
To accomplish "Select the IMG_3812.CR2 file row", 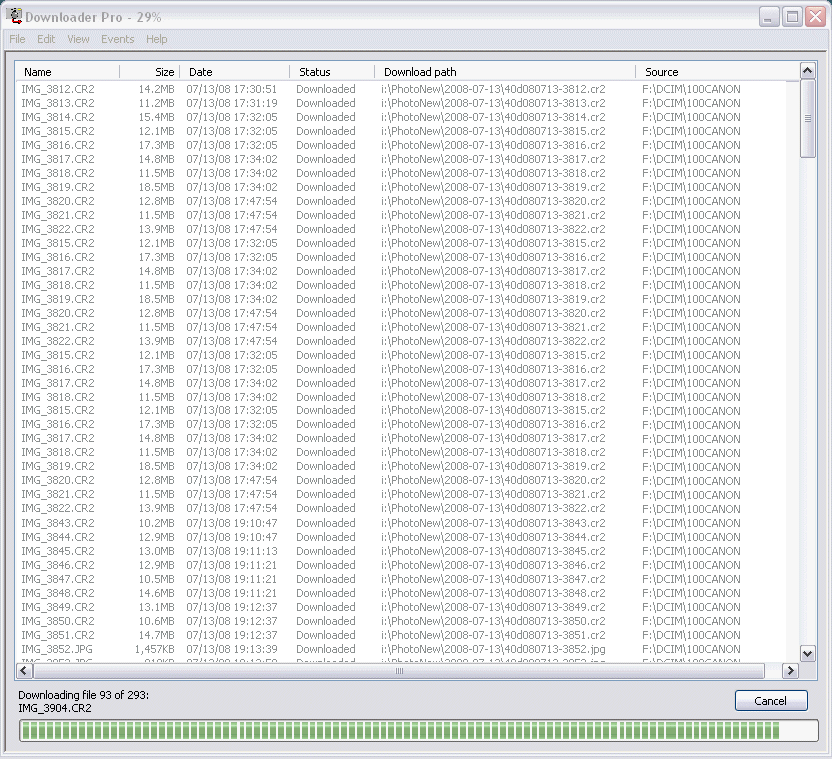I will click(x=58, y=89).
